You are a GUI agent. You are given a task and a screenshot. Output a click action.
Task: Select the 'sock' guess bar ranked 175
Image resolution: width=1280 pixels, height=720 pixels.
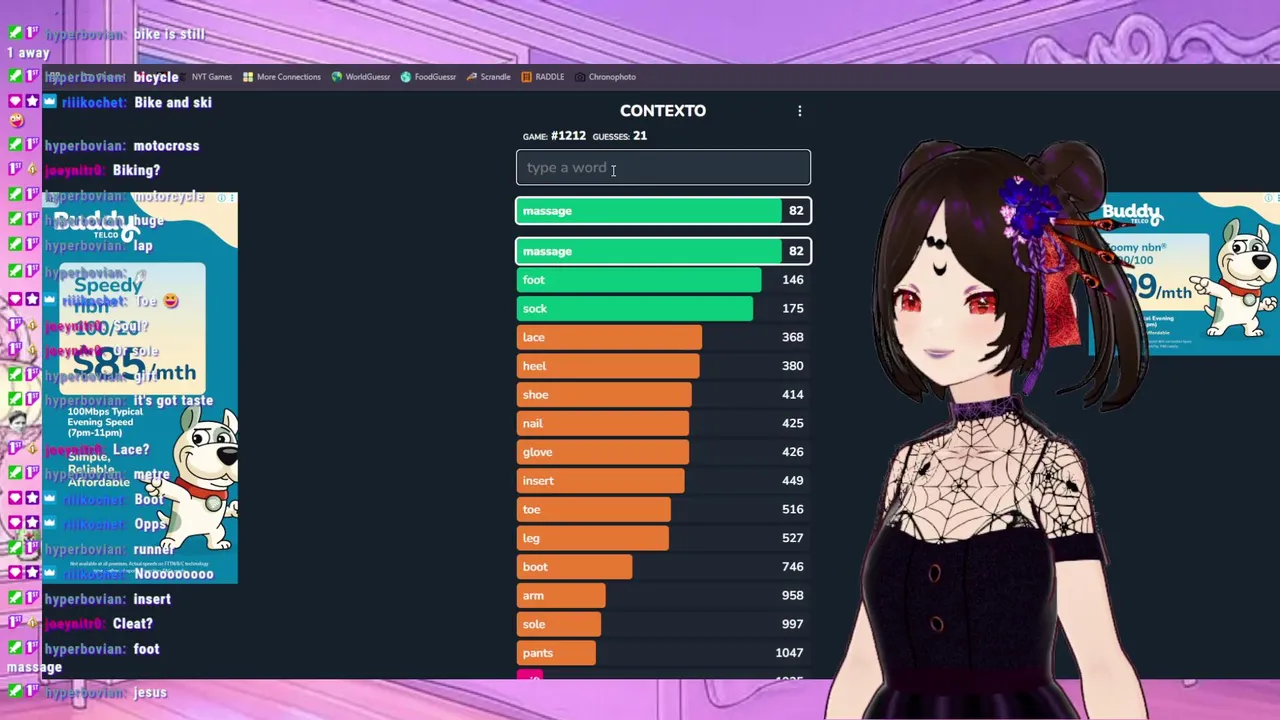(663, 308)
